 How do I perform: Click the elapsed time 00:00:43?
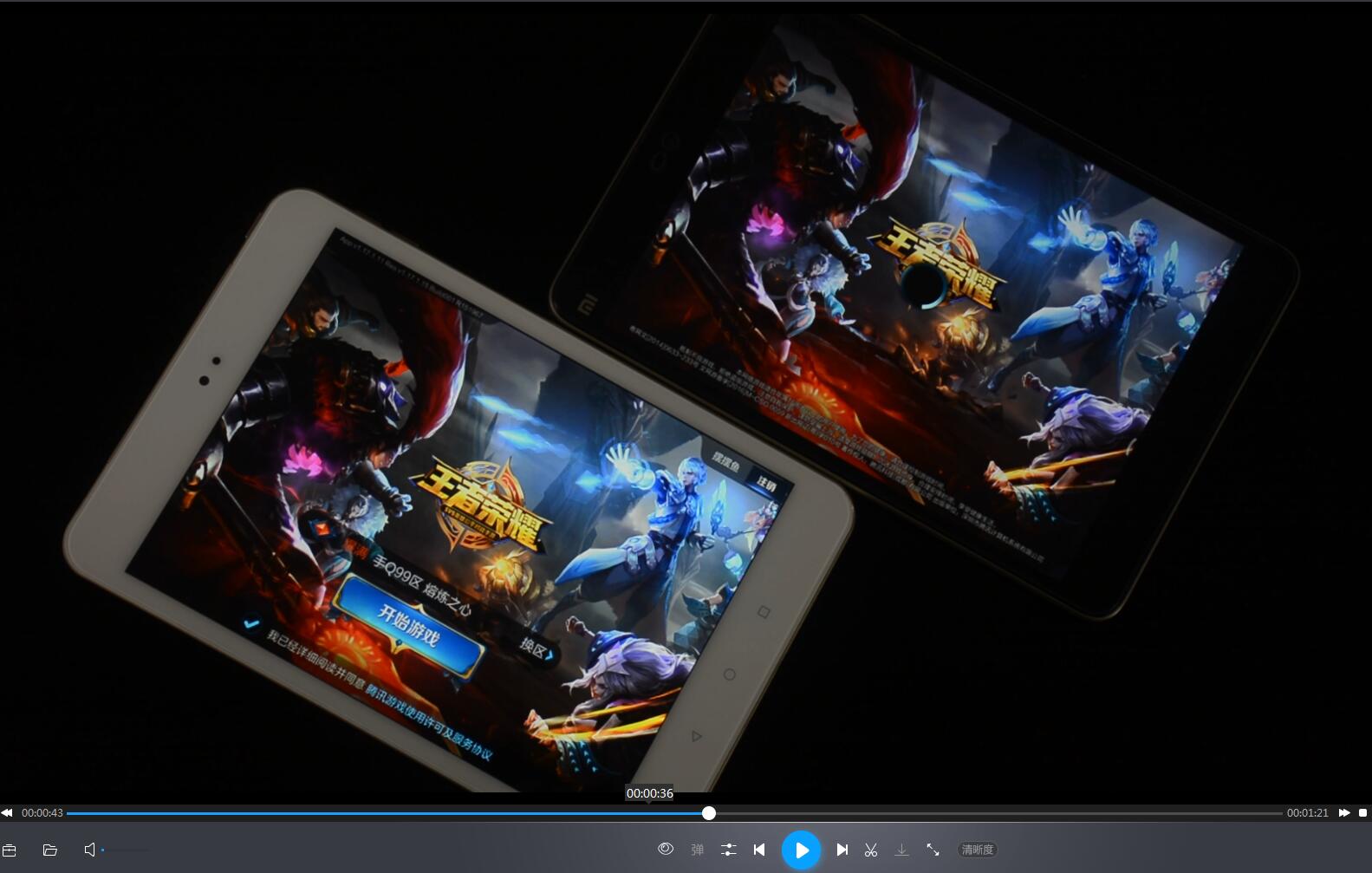click(42, 813)
